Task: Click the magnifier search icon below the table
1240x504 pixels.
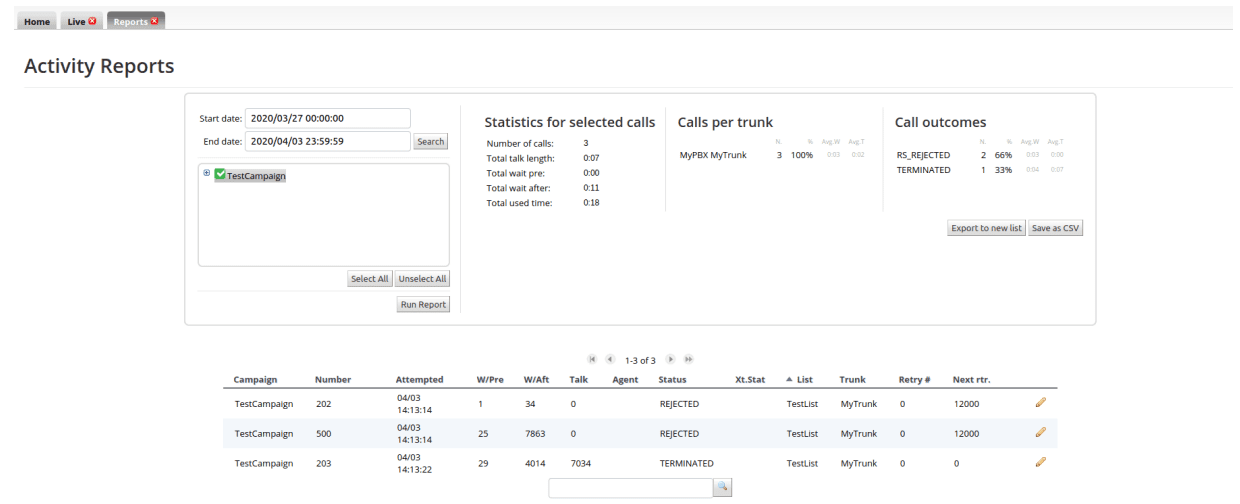Action: tap(723, 487)
